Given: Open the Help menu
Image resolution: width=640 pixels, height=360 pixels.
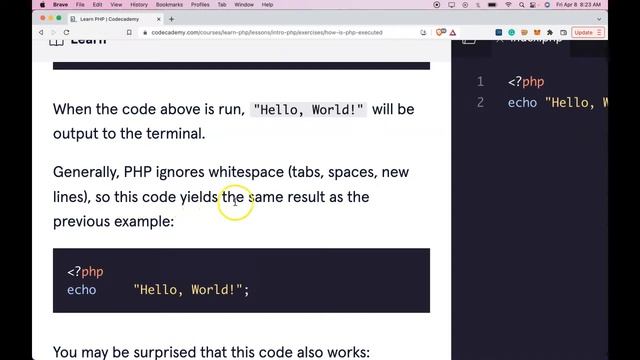Looking at the screenshot, I should [267, 5].
